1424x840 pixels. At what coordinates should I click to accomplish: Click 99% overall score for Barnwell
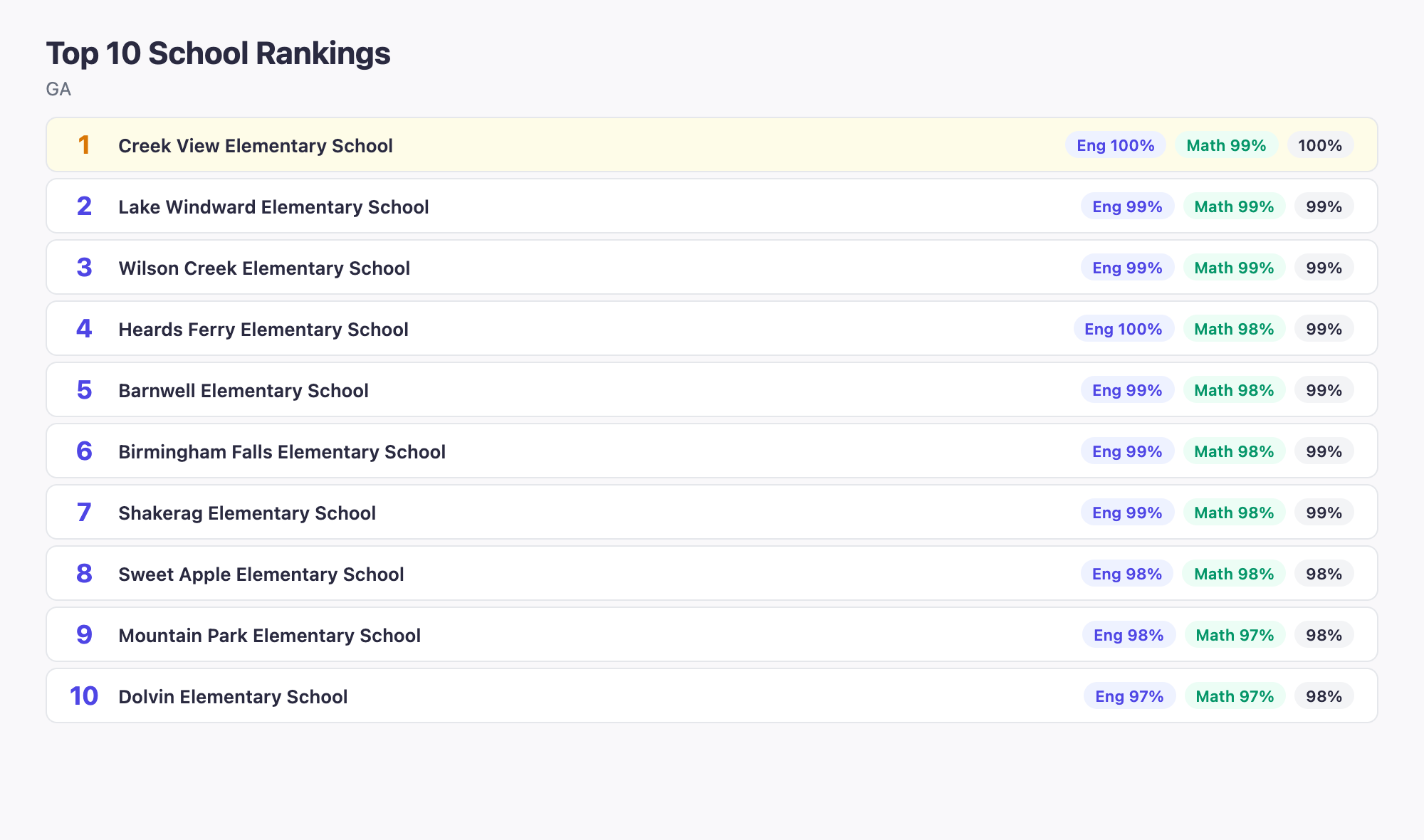(x=1324, y=390)
